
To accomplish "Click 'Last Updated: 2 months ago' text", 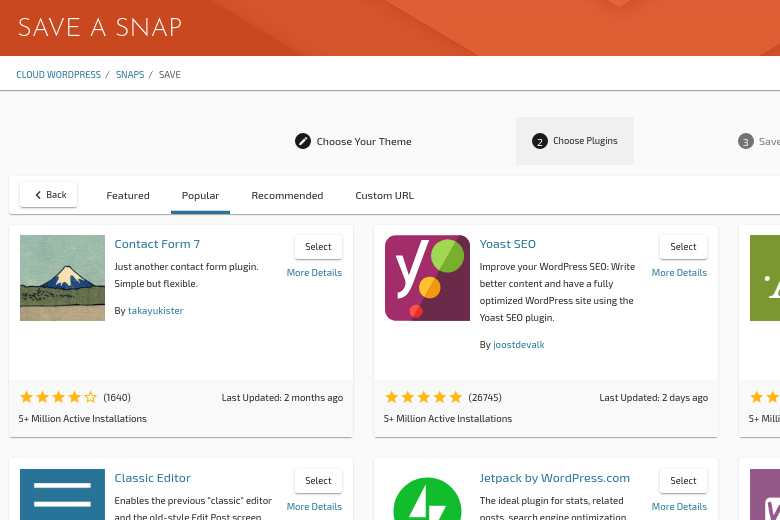I will tap(282, 398).
